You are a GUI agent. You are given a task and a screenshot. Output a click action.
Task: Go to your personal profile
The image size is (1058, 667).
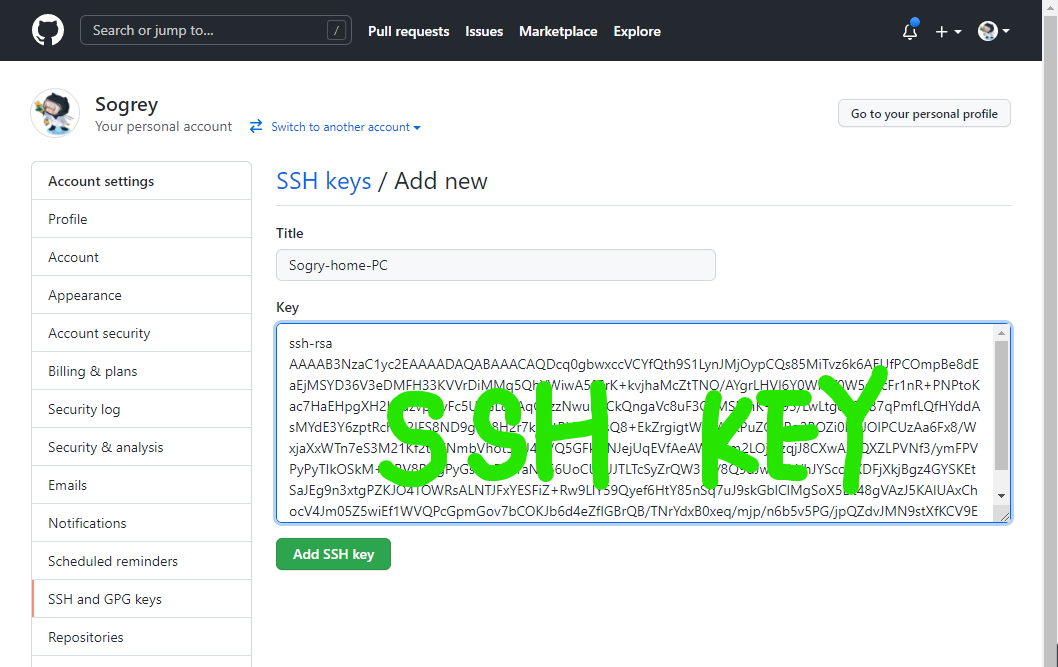tap(923, 113)
